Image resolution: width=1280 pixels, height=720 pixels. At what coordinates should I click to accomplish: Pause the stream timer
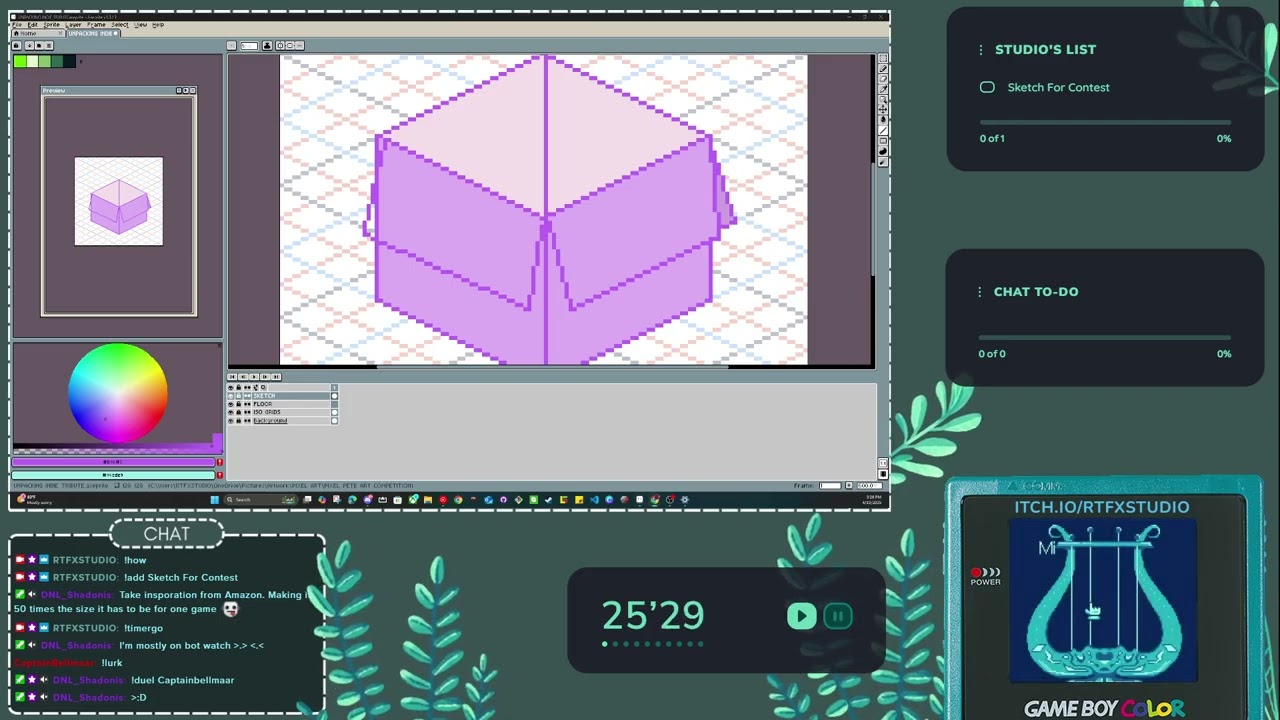838,616
